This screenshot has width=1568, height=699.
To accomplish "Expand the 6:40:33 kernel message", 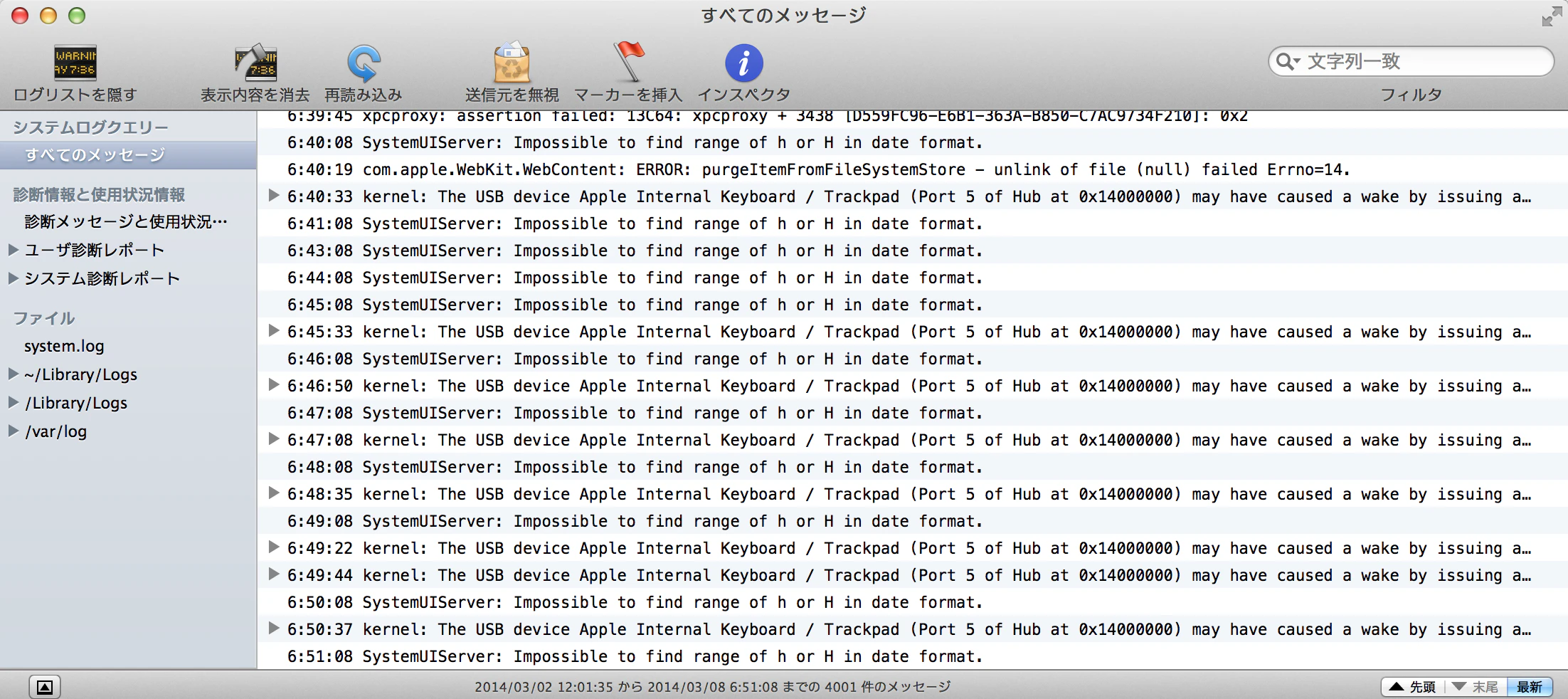I will (273, 196).
